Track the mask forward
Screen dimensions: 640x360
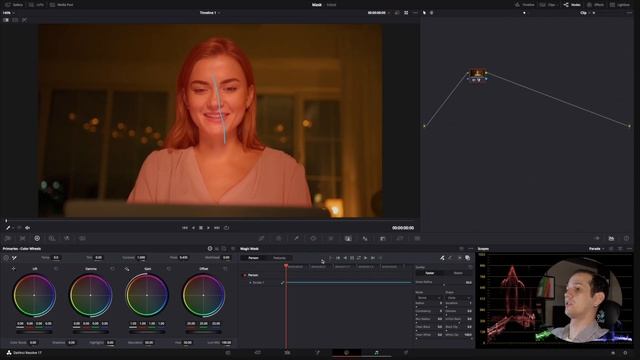coord(365,258)
